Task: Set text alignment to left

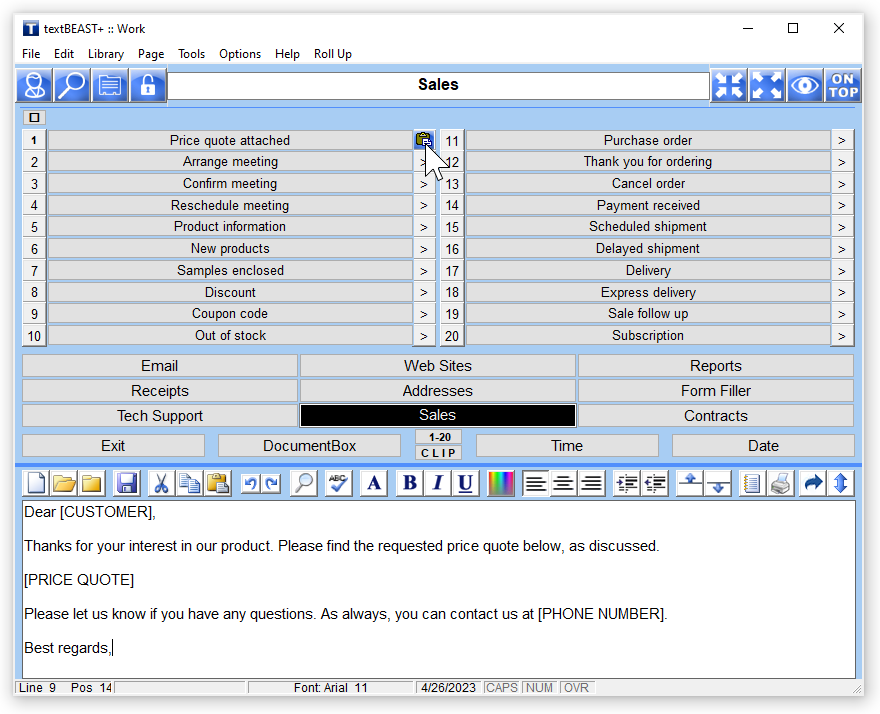Action: pos(535,483)
